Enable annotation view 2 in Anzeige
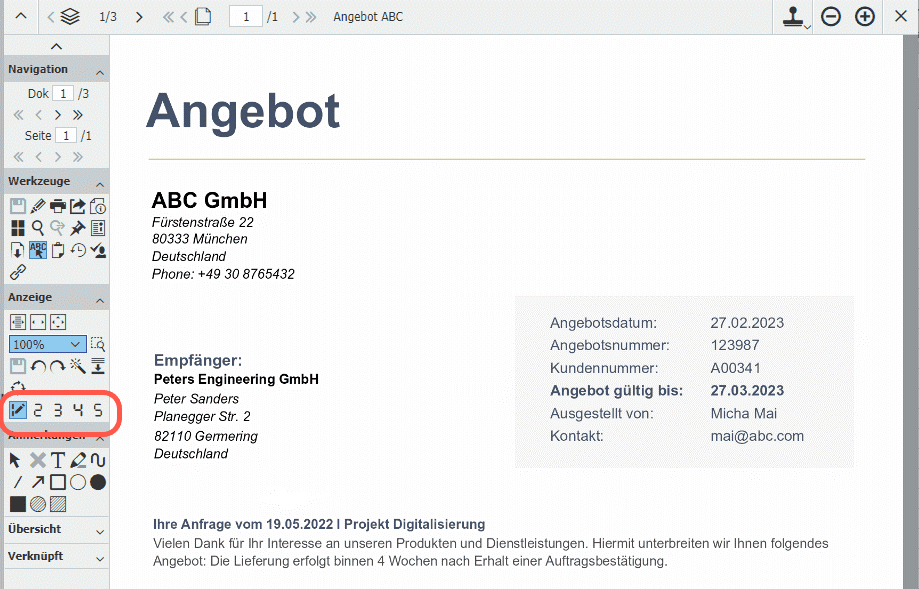The width and height of the screenshot is (919, 589). (x=38, y=409)
